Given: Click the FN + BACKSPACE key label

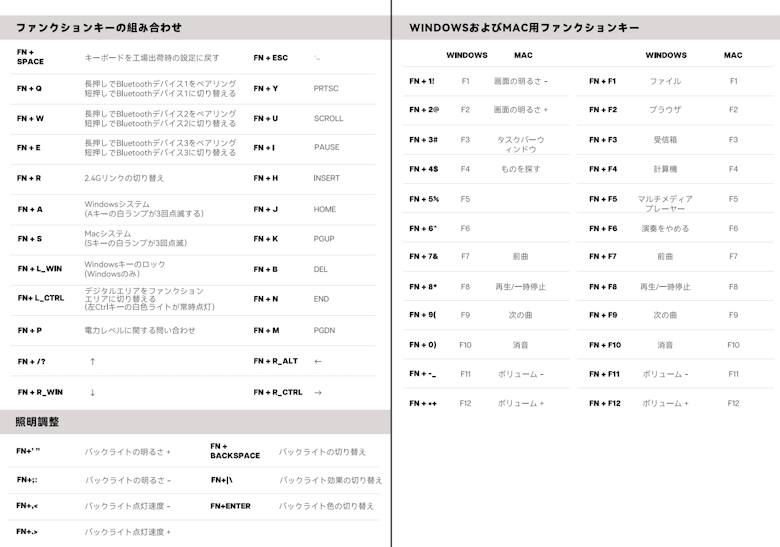Looking at the screenshot, I should click(235, 451).
